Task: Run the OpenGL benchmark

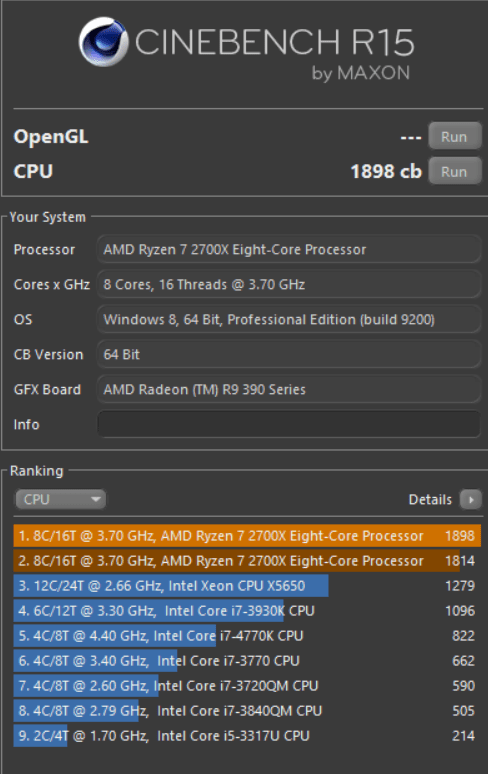Action: [454, 136]
